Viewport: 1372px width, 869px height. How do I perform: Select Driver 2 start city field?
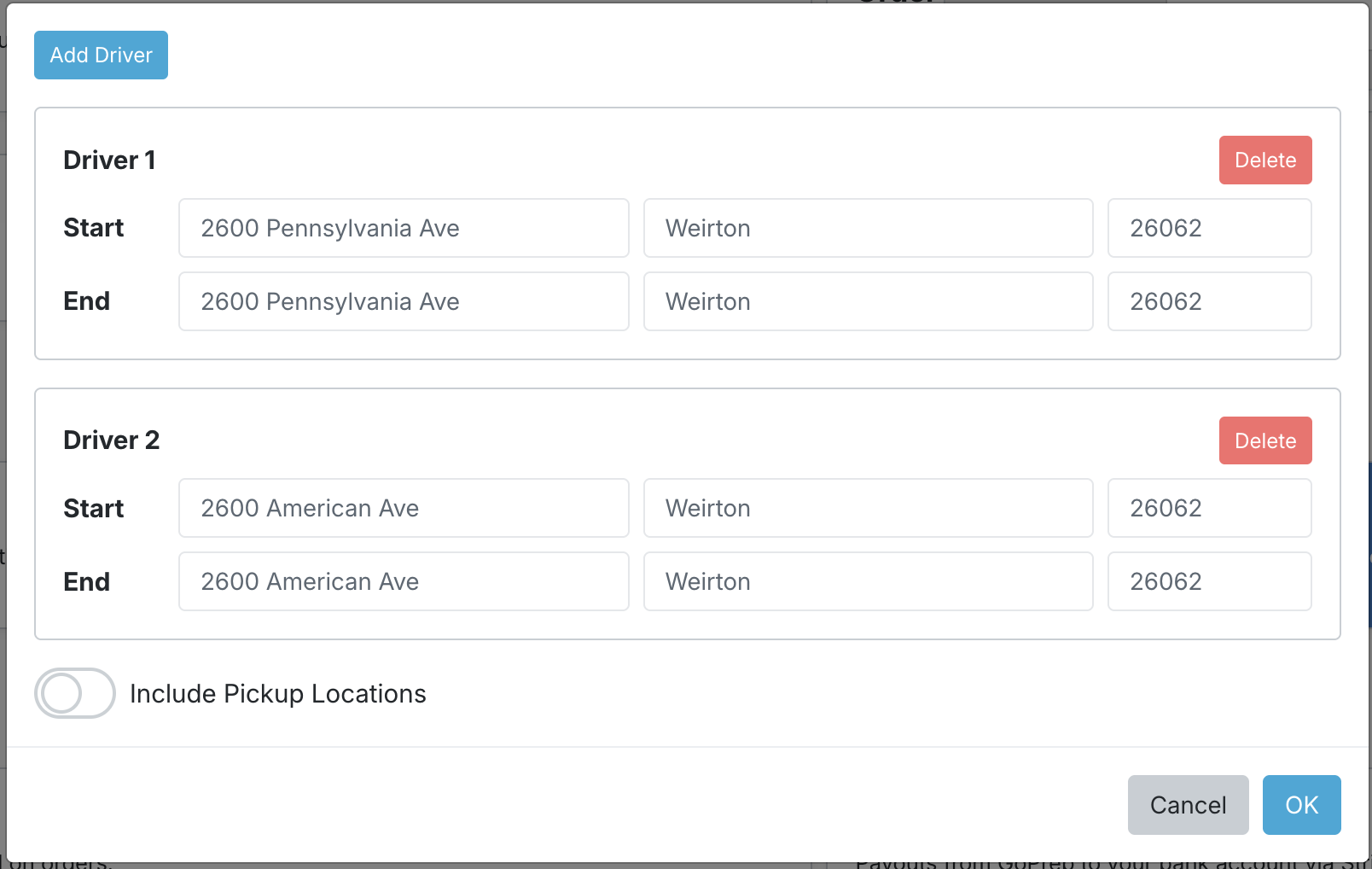click(868, 508)
